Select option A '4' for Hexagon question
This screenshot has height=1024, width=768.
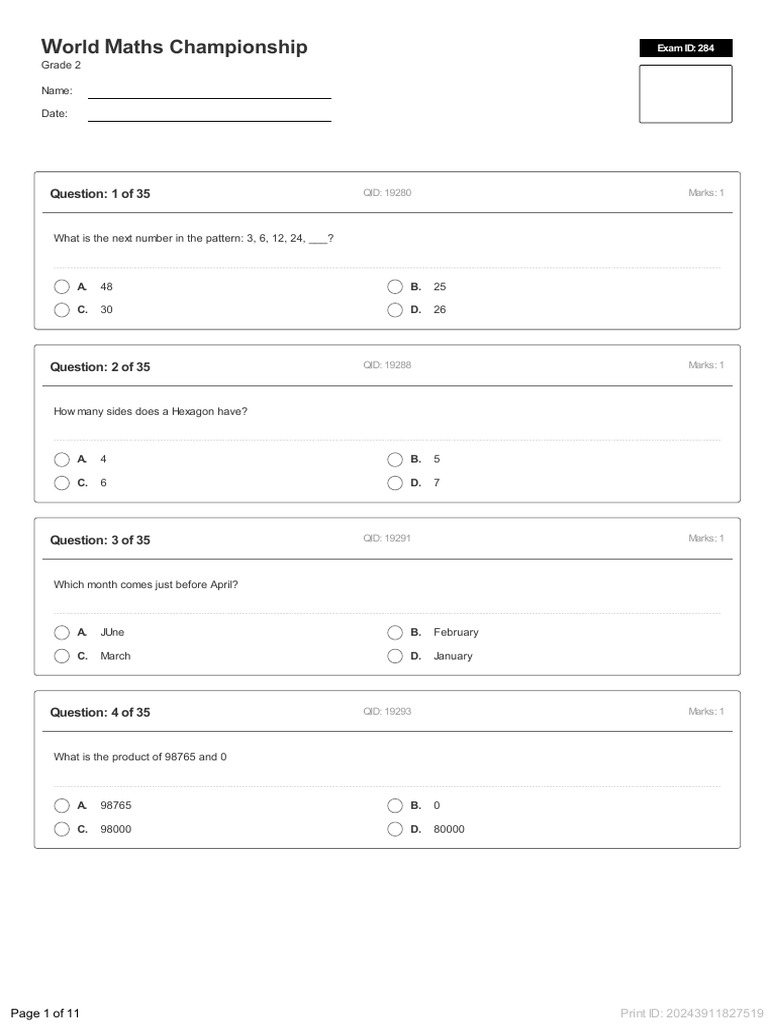tap(62, 460)
